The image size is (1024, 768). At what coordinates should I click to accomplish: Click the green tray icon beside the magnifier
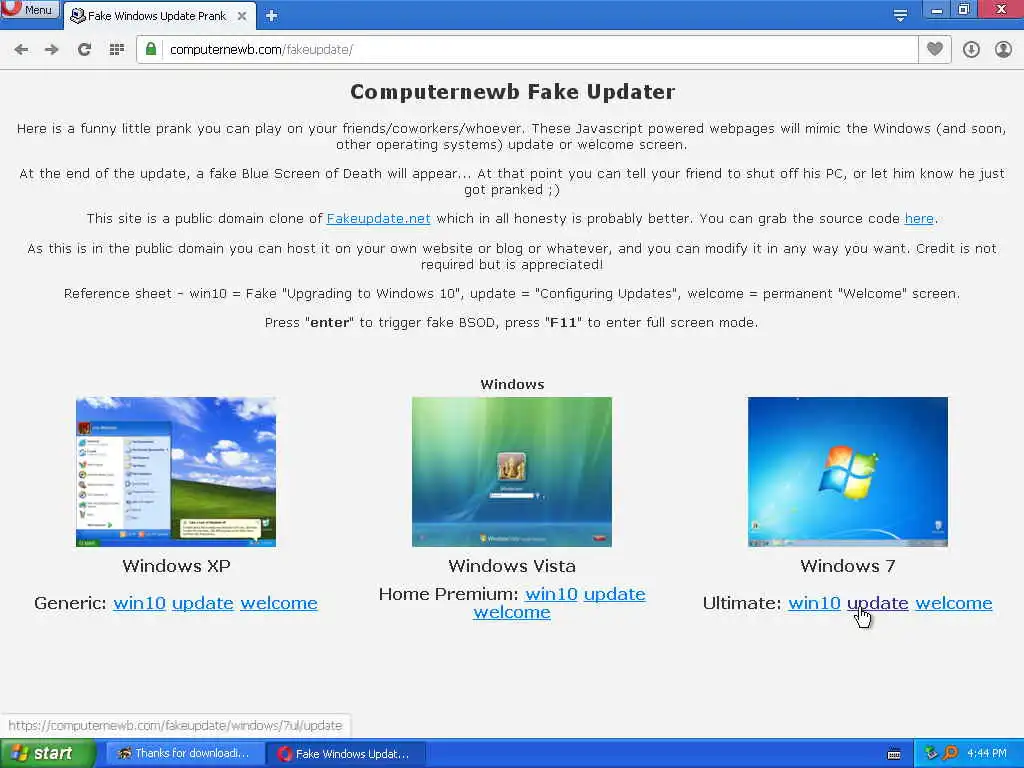931,753
